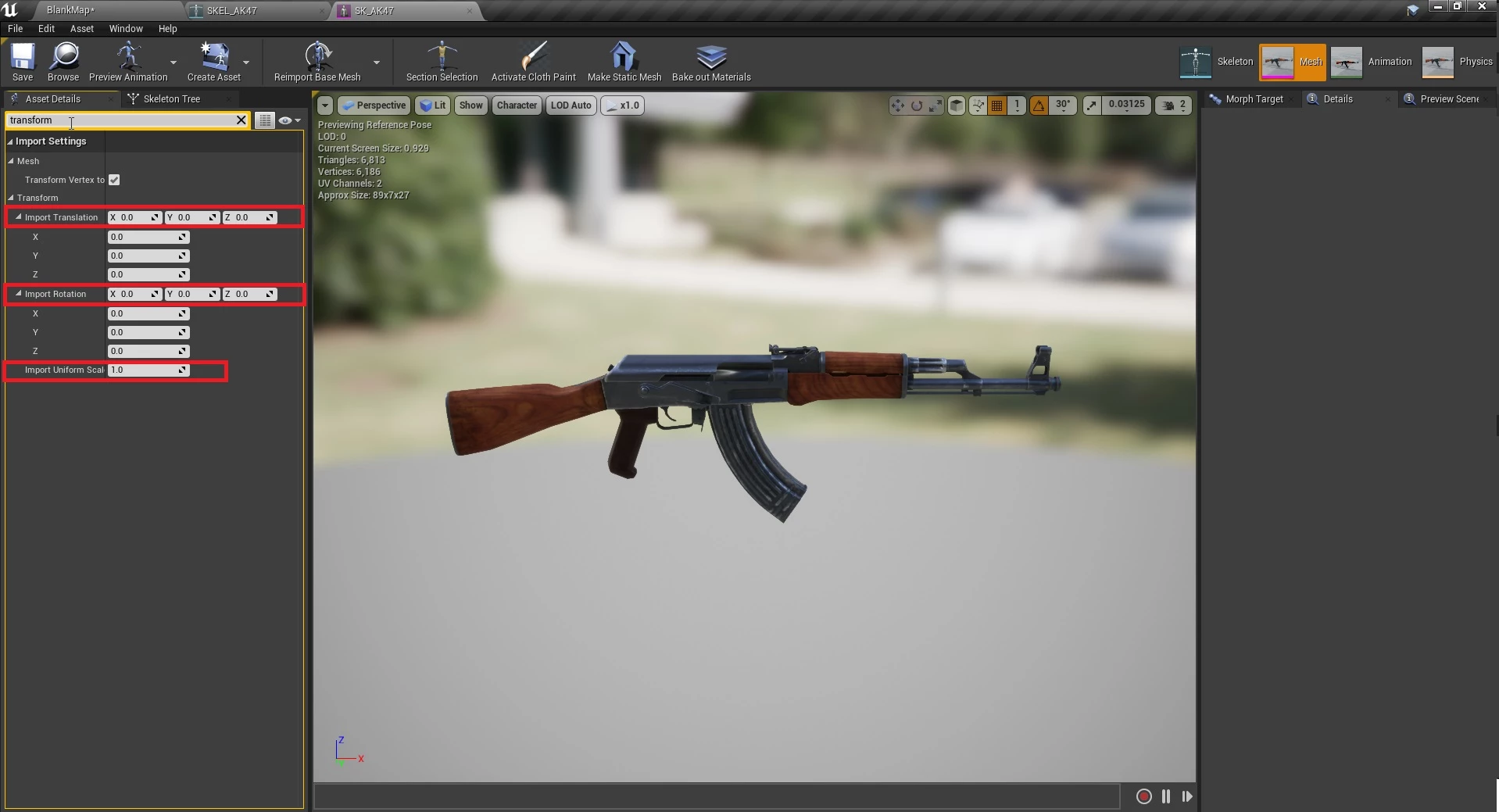The image size is (1499, 812).
Task: Open the File menu
Action: (15, 28)
